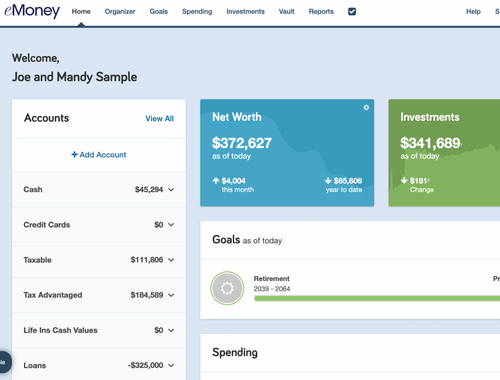Open the Spending tab
Image resolution: width=500 pixels, height=380 pixels.
(x=197, y=12)
